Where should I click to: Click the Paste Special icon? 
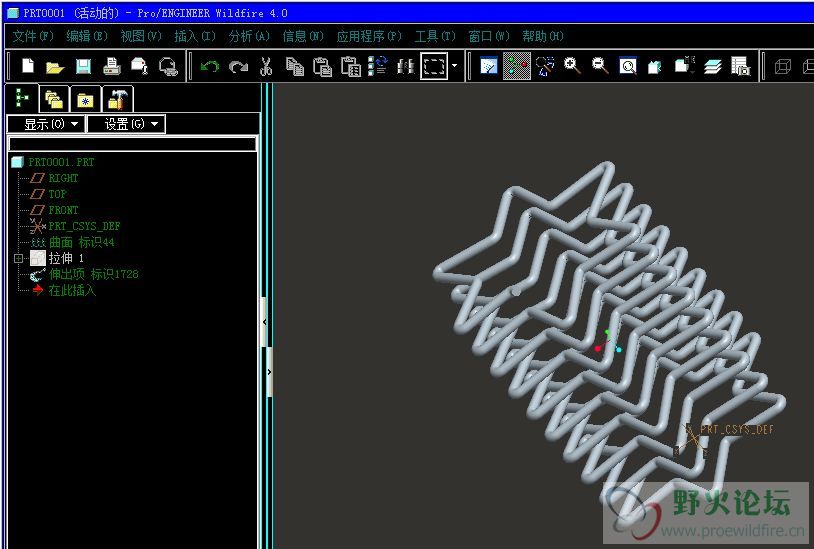(x=351, y=66)
